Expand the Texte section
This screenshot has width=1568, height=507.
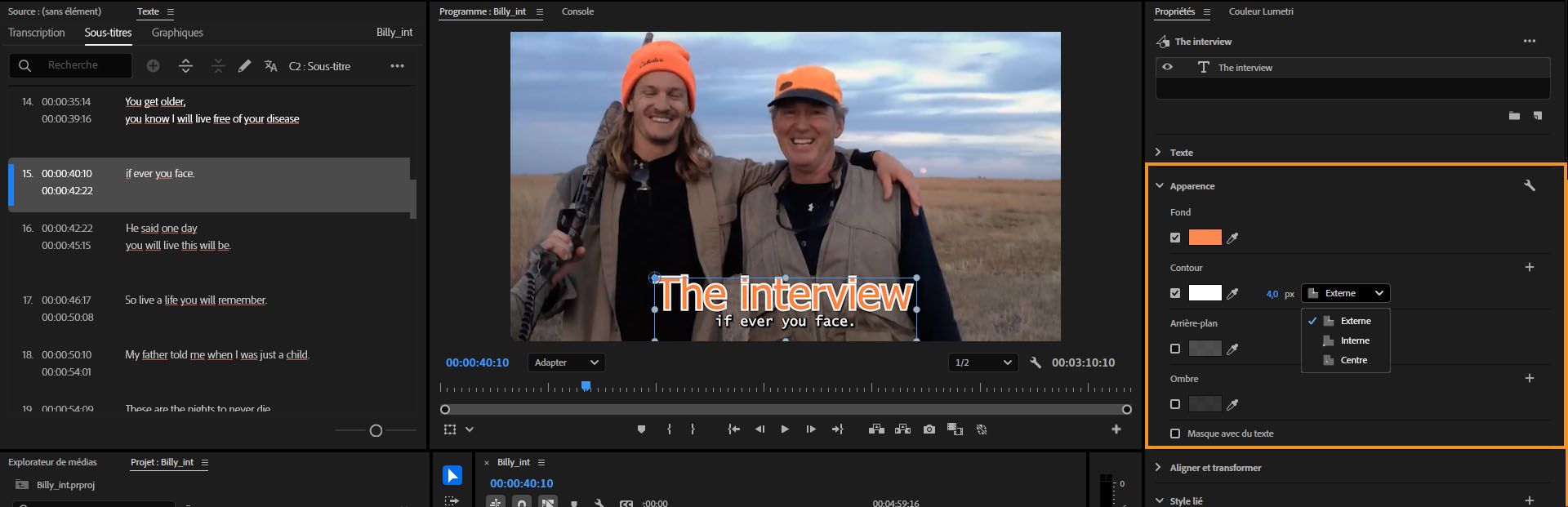pos(1158,152)
